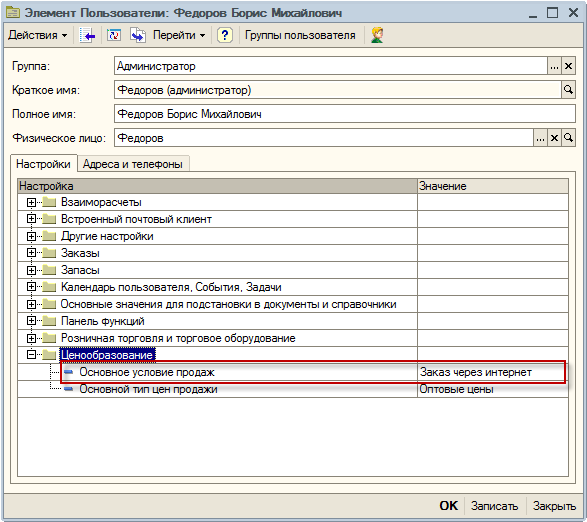
Task: Expand the Взаиморасчеты settings folder
Action: click(x=31, y=203)
